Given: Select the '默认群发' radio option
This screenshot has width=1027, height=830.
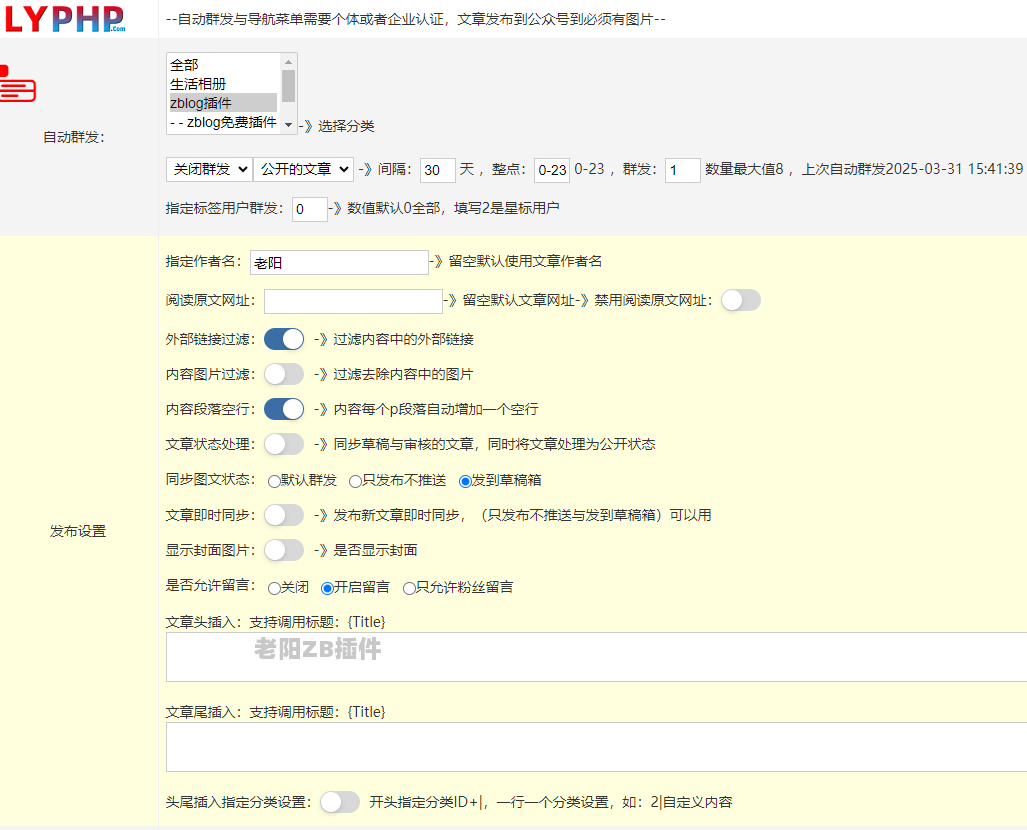Looking at the screenshot, I should coord(275,481).
